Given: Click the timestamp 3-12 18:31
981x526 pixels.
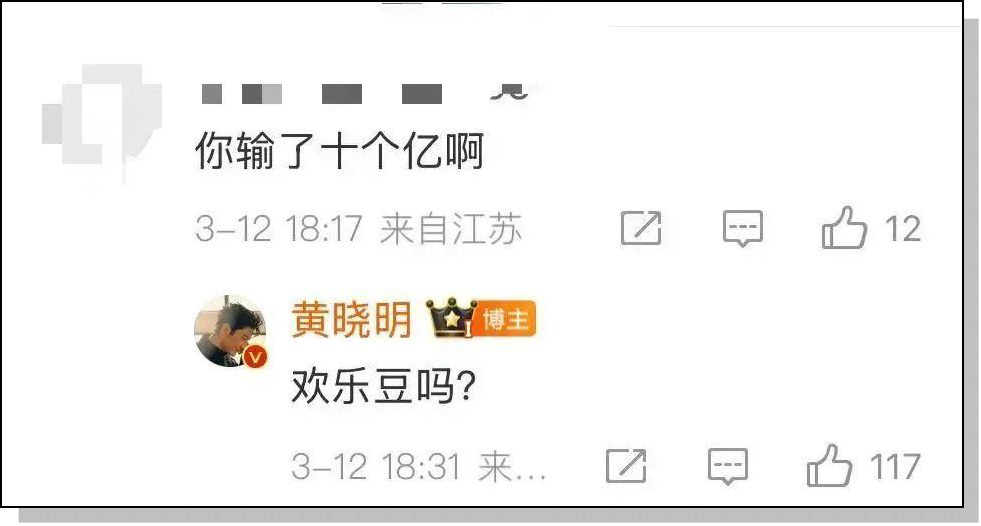Looking at the screenshot, I should (376, 467).
